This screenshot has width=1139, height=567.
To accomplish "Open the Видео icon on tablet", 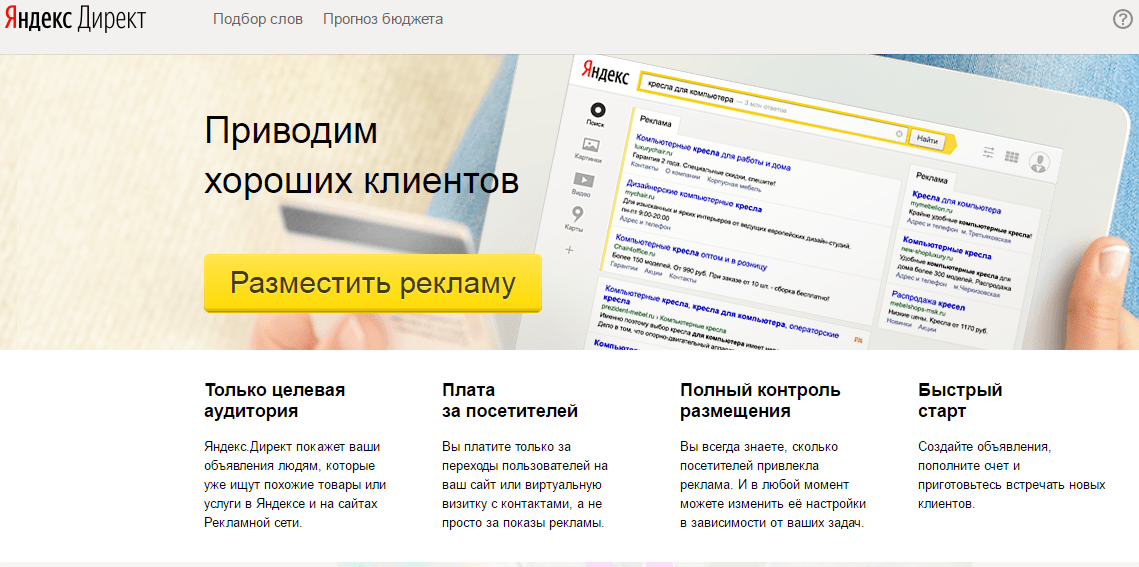I will (582, 181).
